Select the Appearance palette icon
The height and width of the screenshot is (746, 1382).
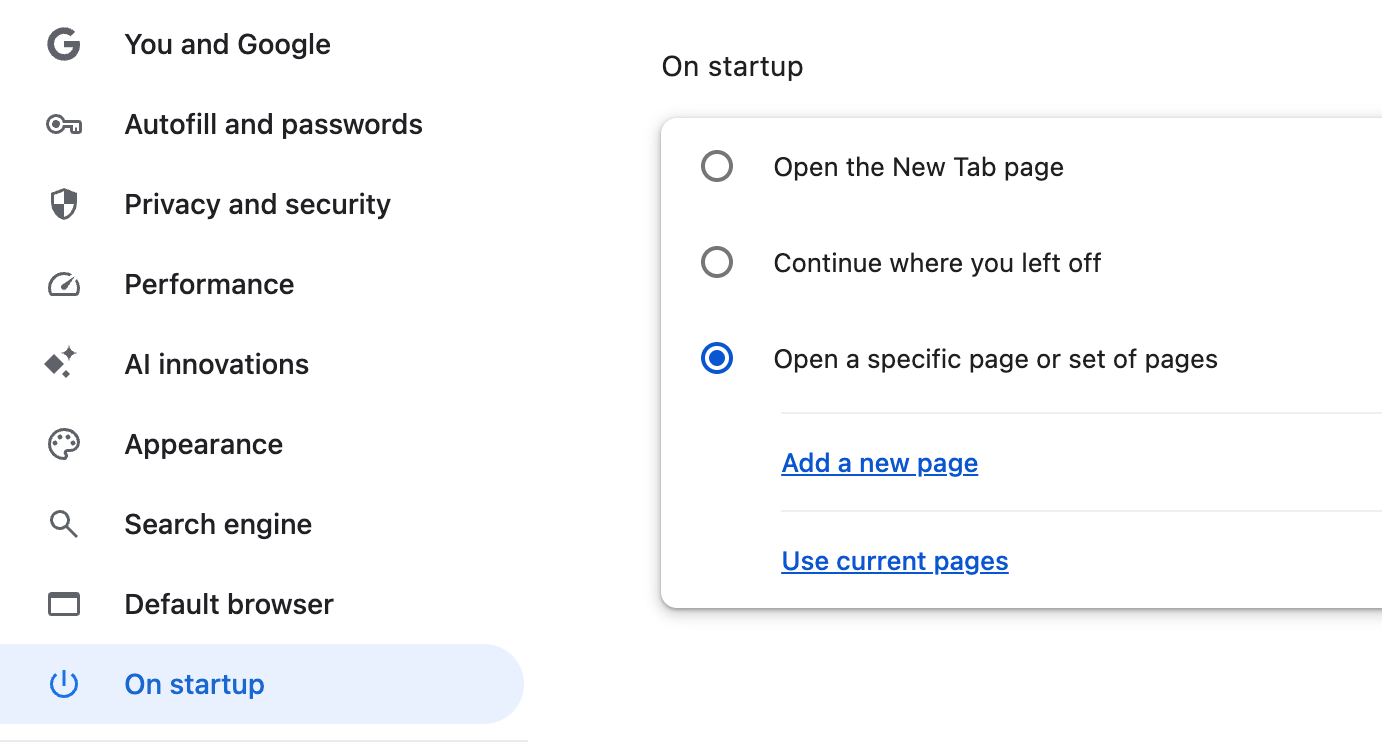(x=62, y=444)
